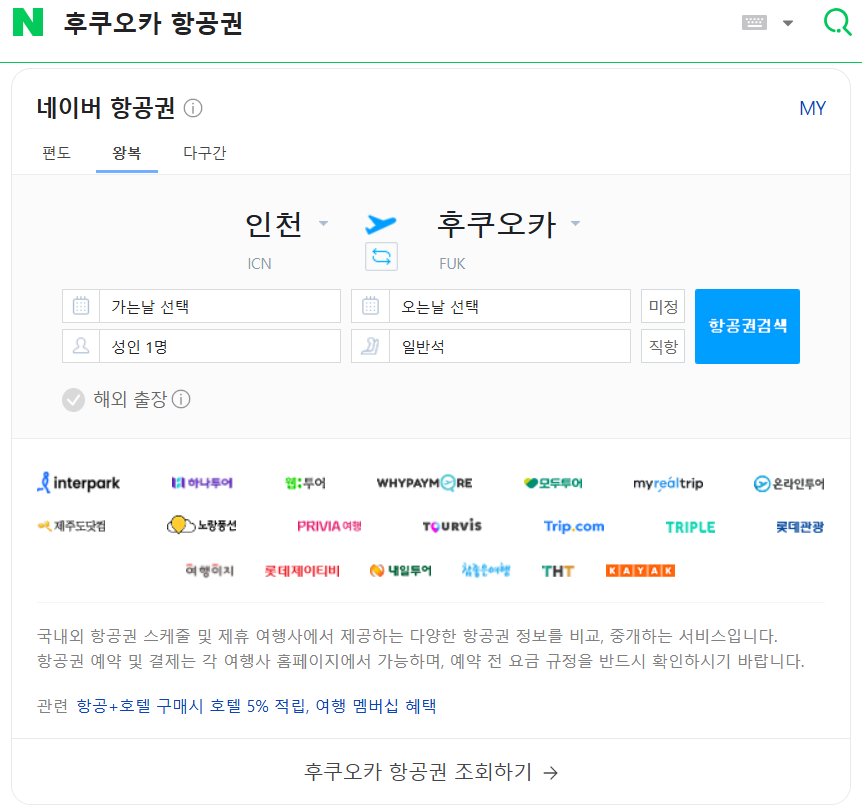This screenshot has width=862, height=810.
Task: Open the TRIPLE partner logo
Action: [x=690, y=527]
